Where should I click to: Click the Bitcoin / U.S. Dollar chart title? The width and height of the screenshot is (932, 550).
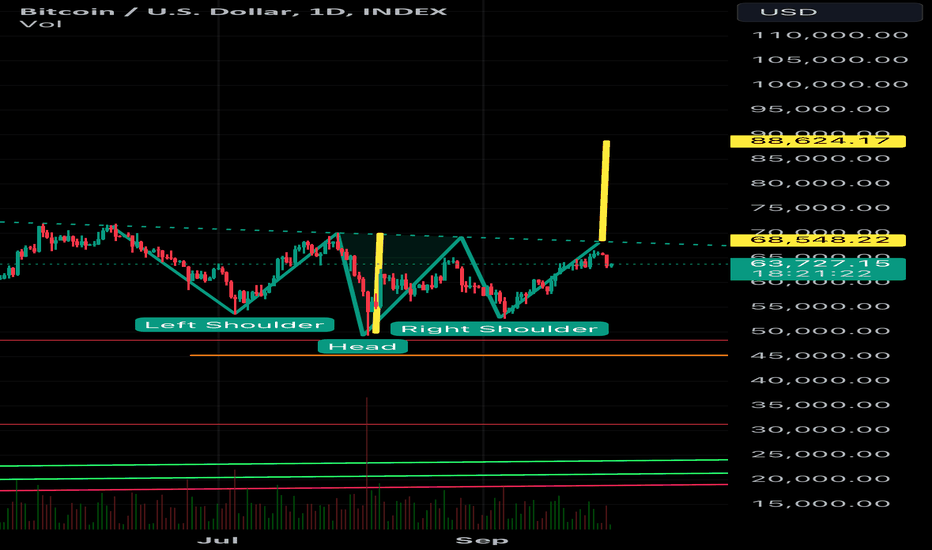pyautogui.click(x=234, y=11)
